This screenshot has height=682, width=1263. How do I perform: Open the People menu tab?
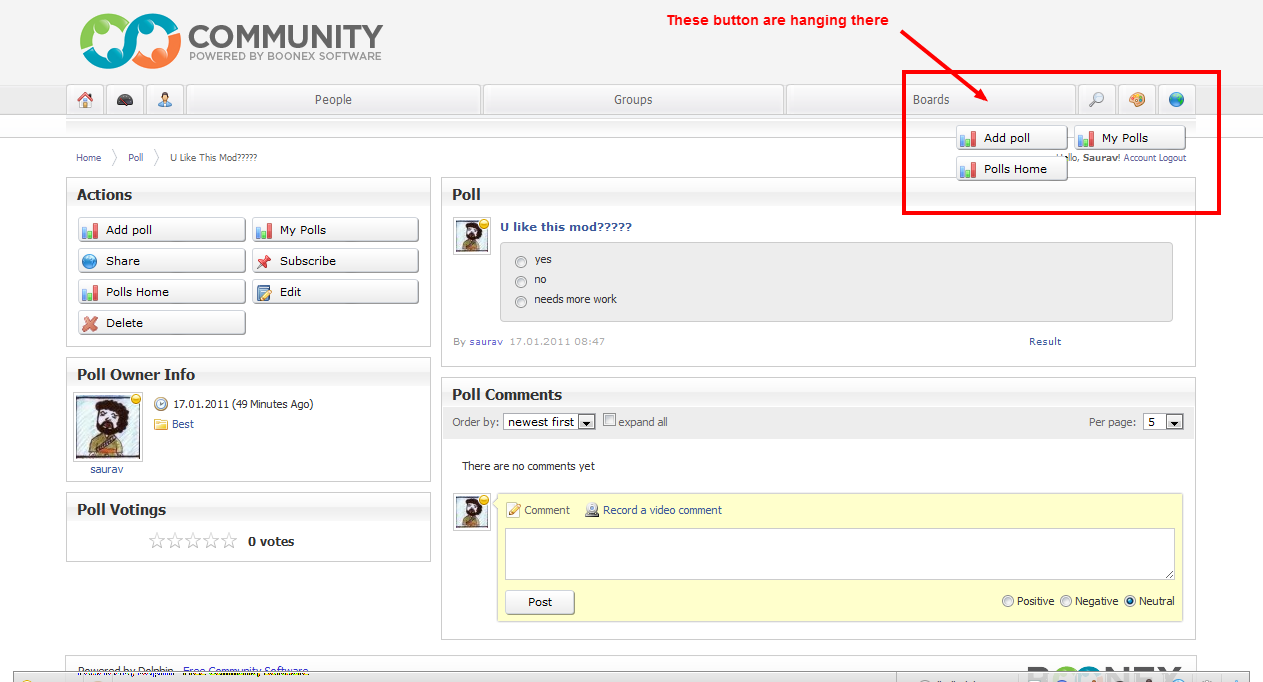click(333, 100)
